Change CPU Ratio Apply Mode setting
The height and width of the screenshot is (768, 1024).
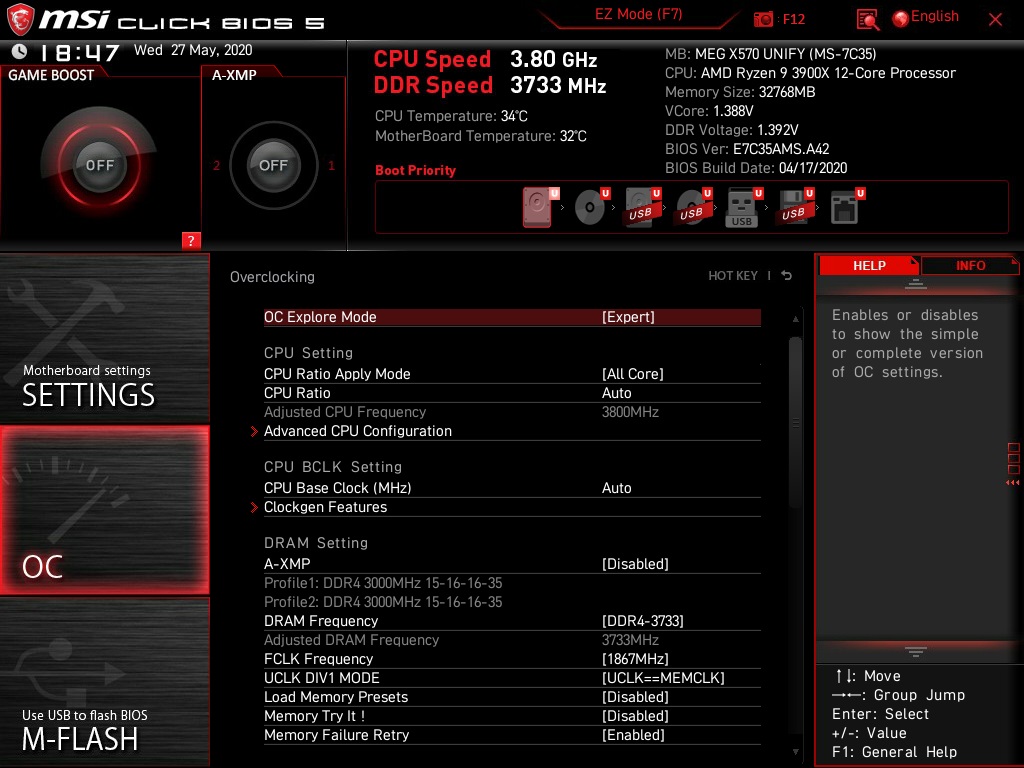pyautogui.click(x=512, y=374)
